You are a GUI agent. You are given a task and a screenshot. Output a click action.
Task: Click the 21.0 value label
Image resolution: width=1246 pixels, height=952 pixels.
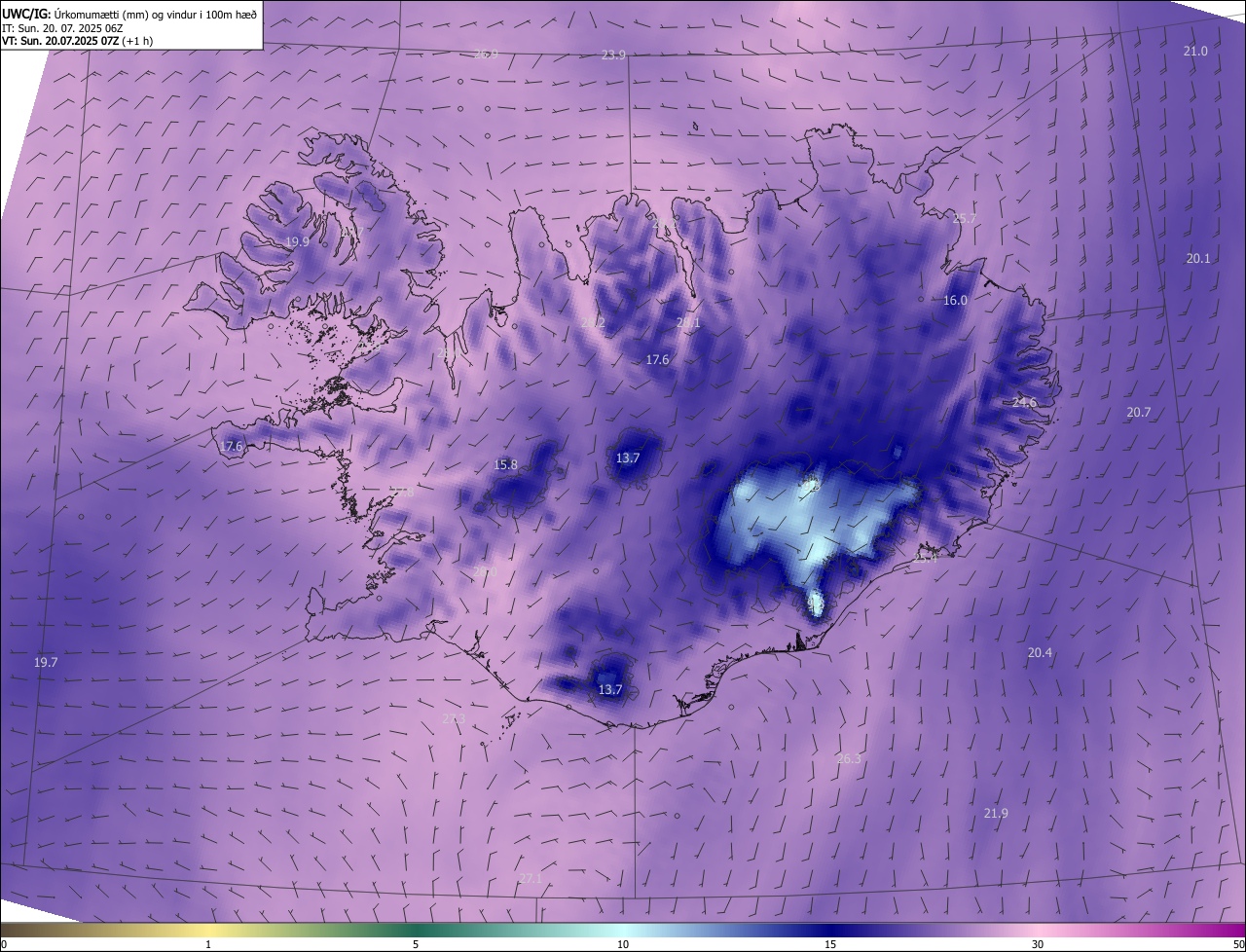coord(1195,51)
